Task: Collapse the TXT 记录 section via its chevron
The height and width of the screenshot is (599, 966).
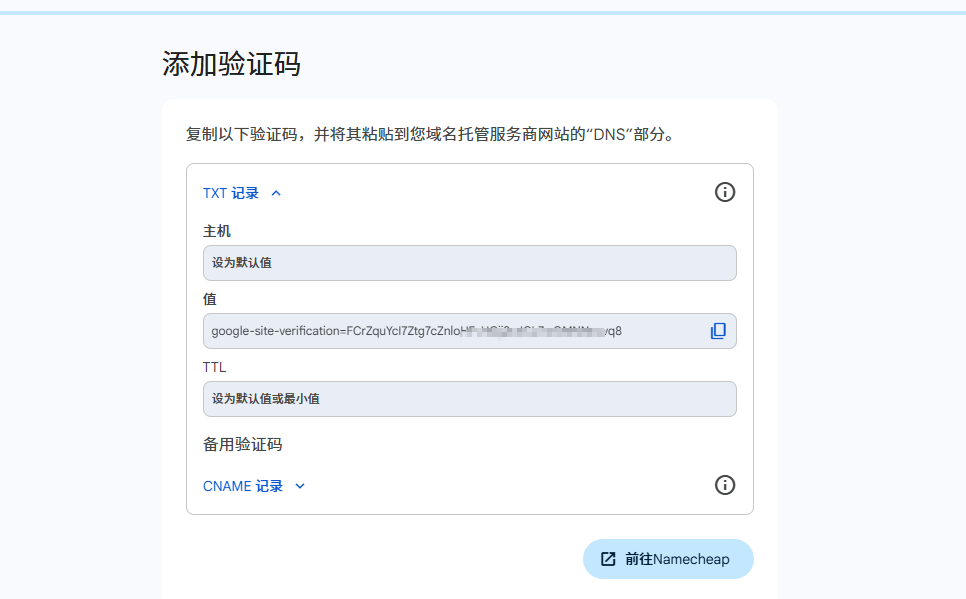Action: tap(276, 192)
